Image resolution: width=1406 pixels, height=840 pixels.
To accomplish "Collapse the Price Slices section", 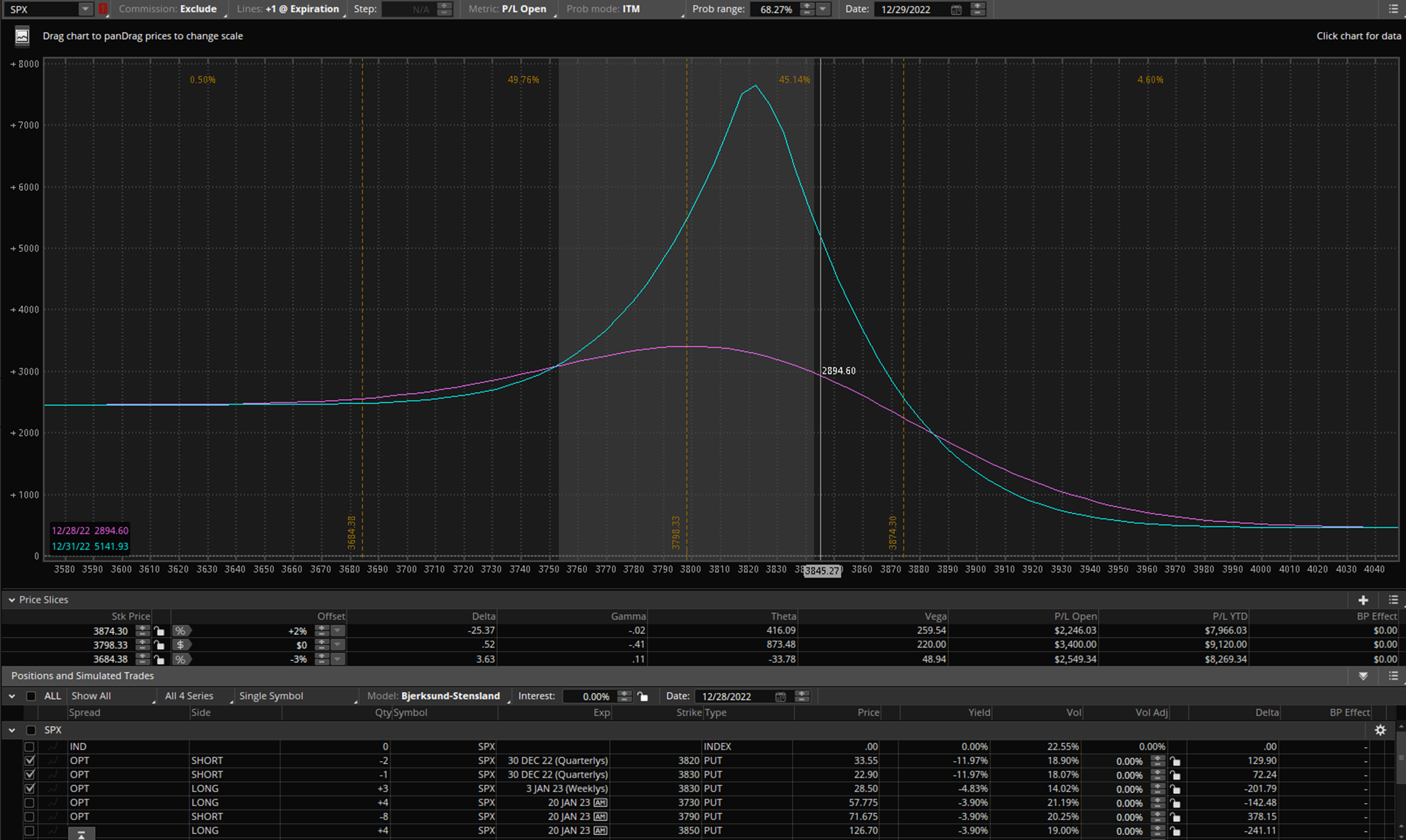I will pos(11,600).
